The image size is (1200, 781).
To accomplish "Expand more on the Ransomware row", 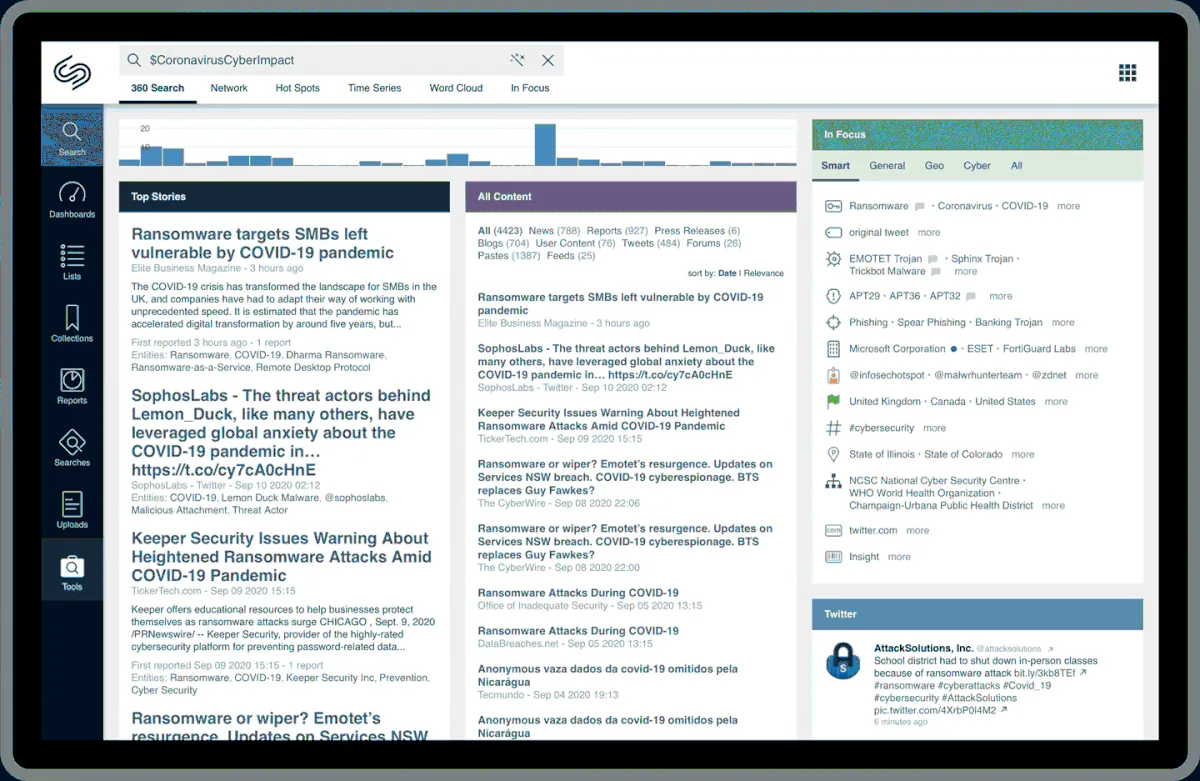I will click(x=1068, y=206).
